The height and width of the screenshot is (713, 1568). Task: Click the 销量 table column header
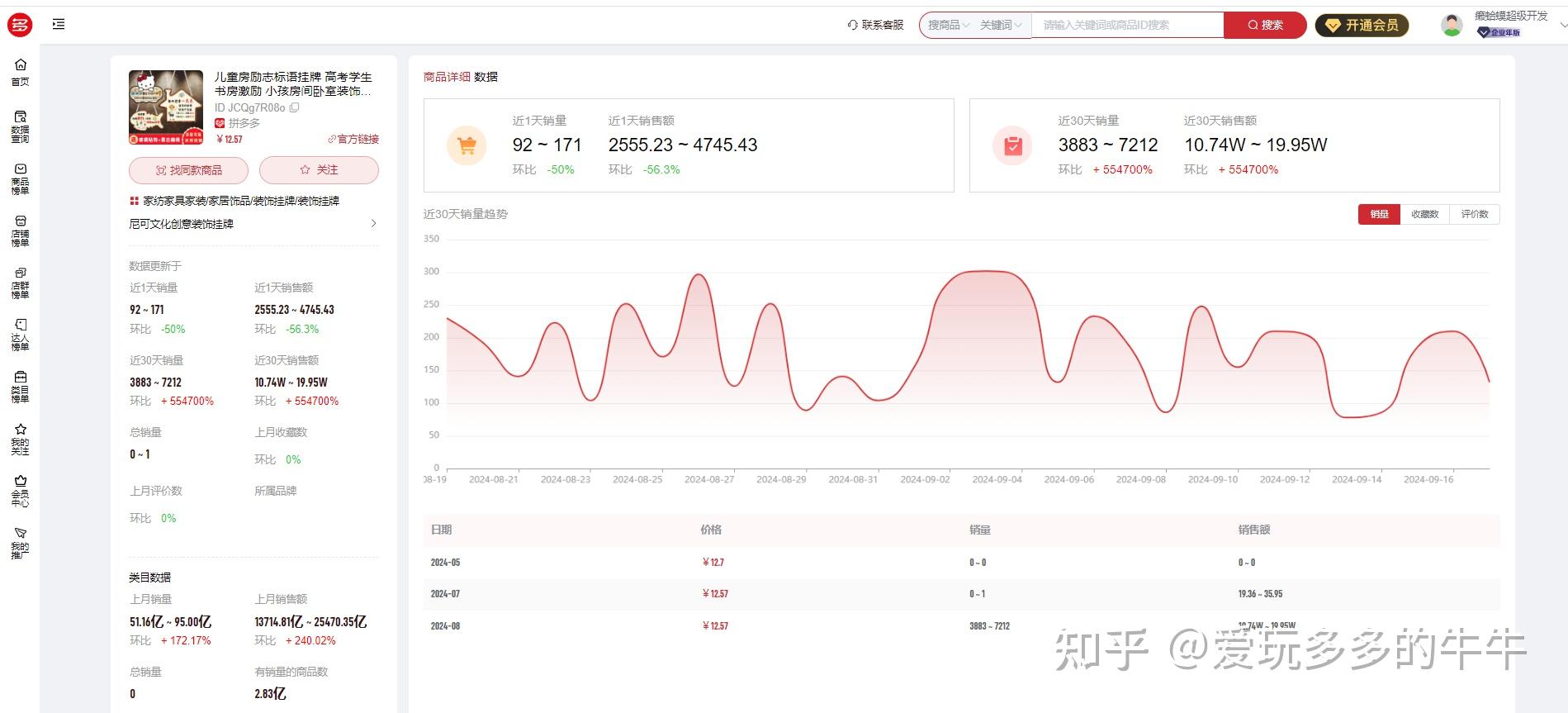(980, 530)
